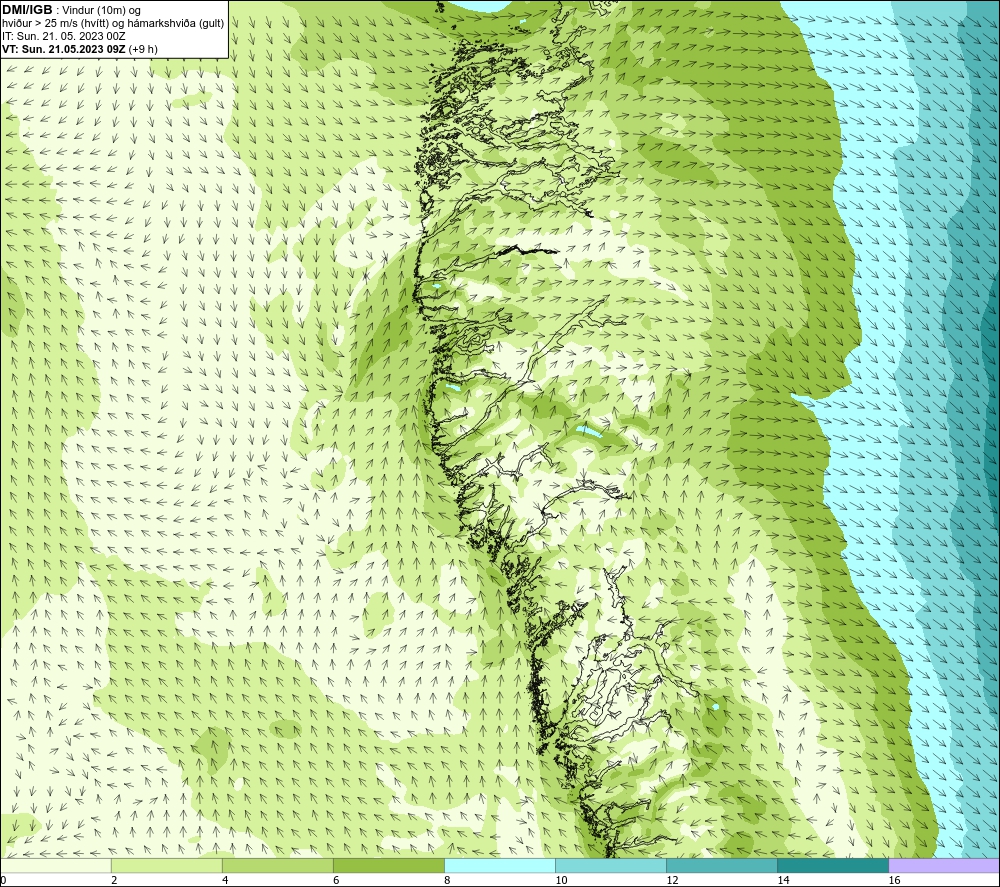The width and height of the screenshot is (1000, 887).
Task: Click the 14–16 m/s dark teal swatch
Action: point(833,865)
